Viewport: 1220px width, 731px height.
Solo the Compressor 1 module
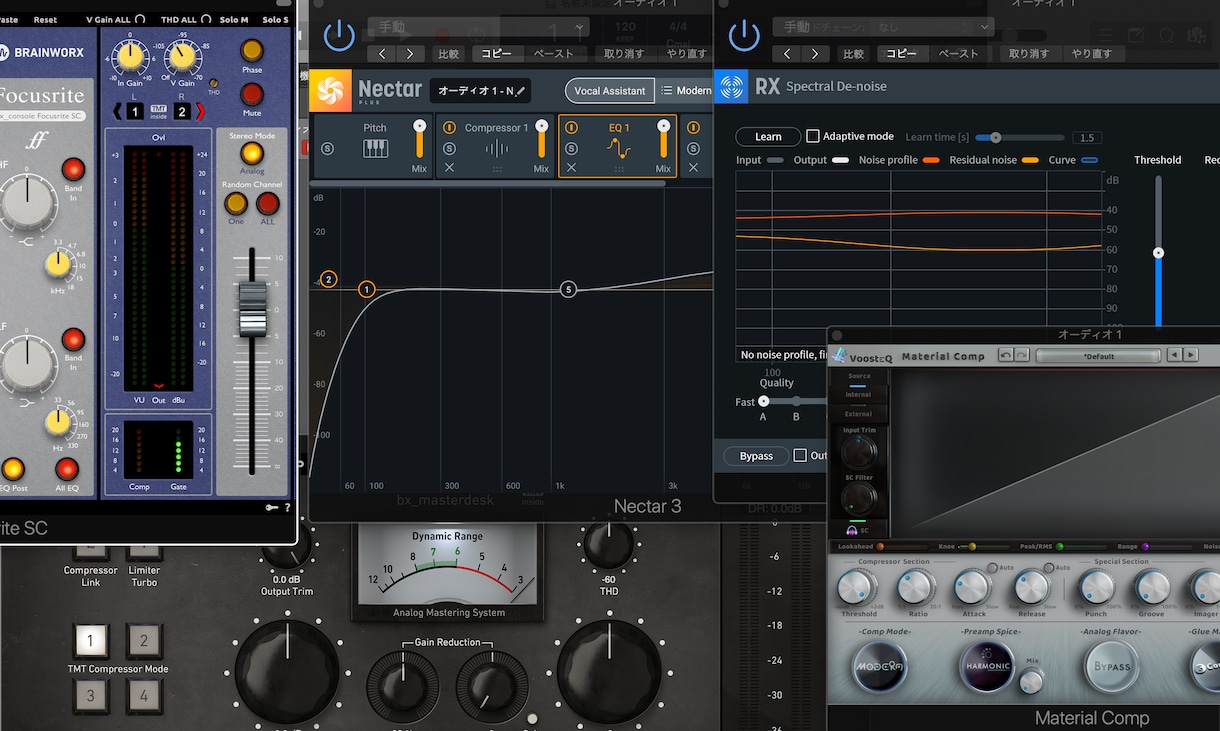click(x=449, y=149)
